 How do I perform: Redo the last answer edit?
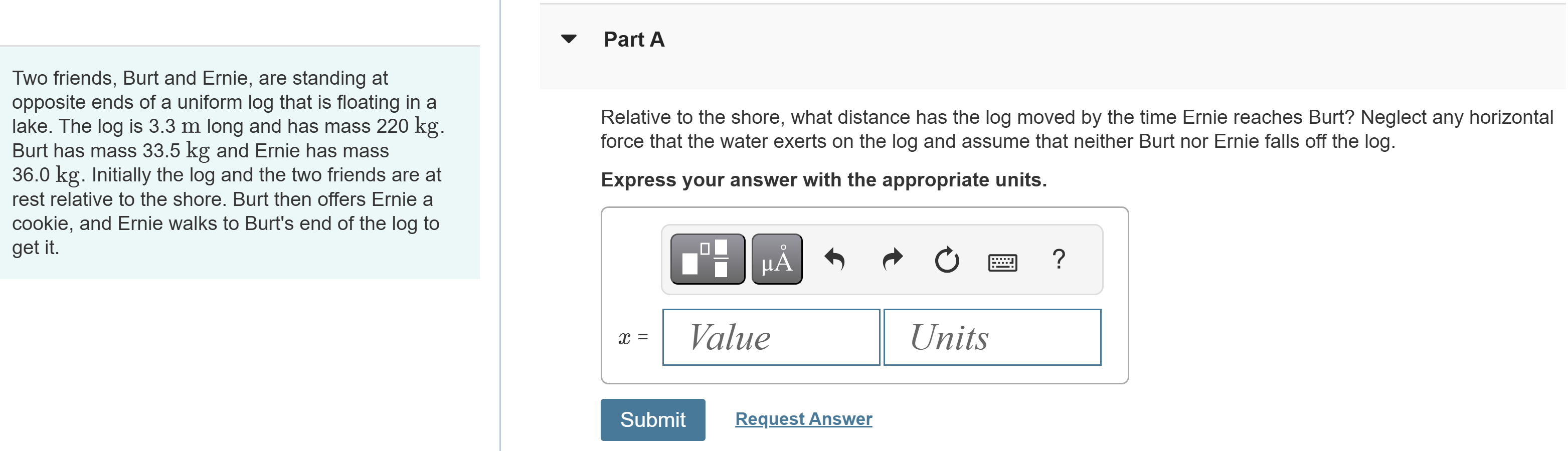(x=892, y=259)
